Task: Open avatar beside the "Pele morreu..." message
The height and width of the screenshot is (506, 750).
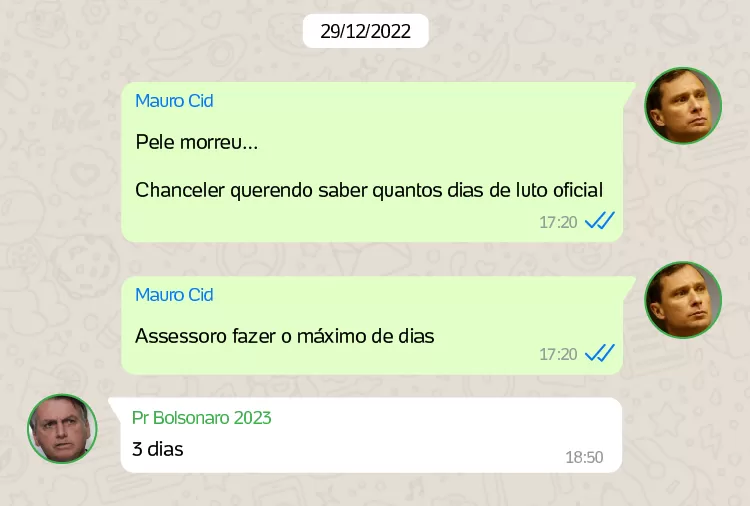Action: [683, 105]
